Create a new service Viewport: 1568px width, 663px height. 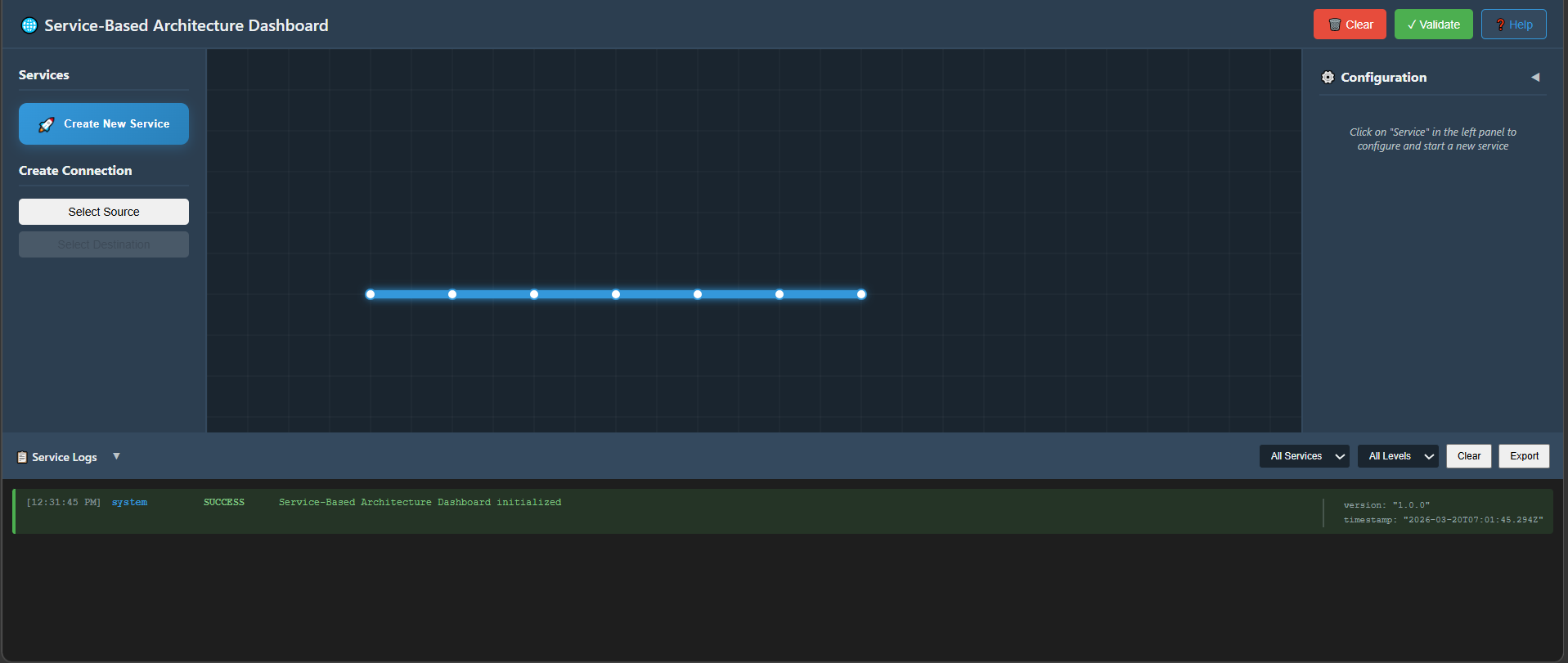(x=104, y=123)
